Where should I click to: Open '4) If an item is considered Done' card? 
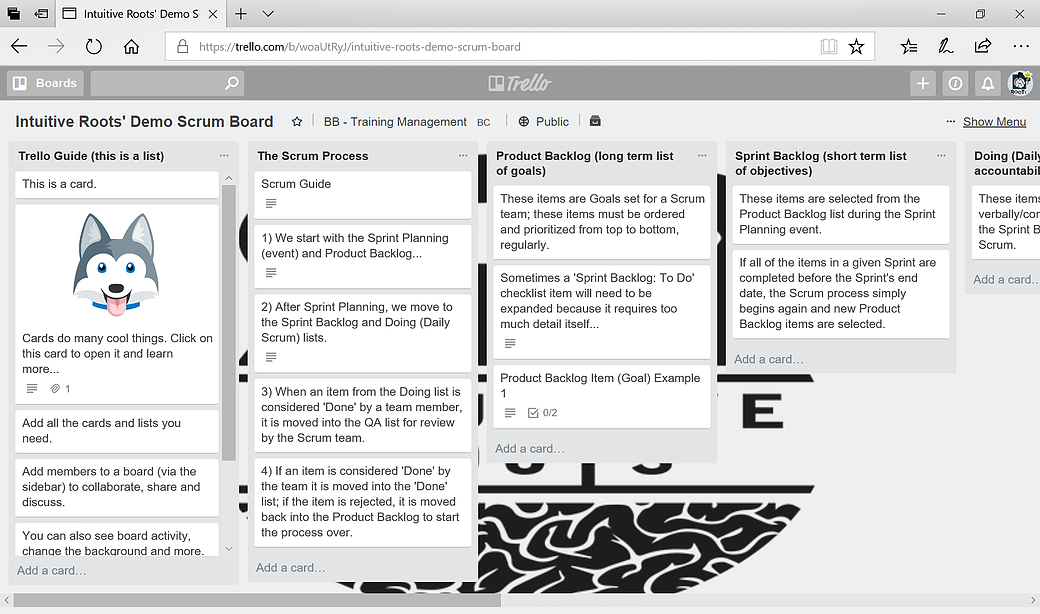(x=362, y=502)
